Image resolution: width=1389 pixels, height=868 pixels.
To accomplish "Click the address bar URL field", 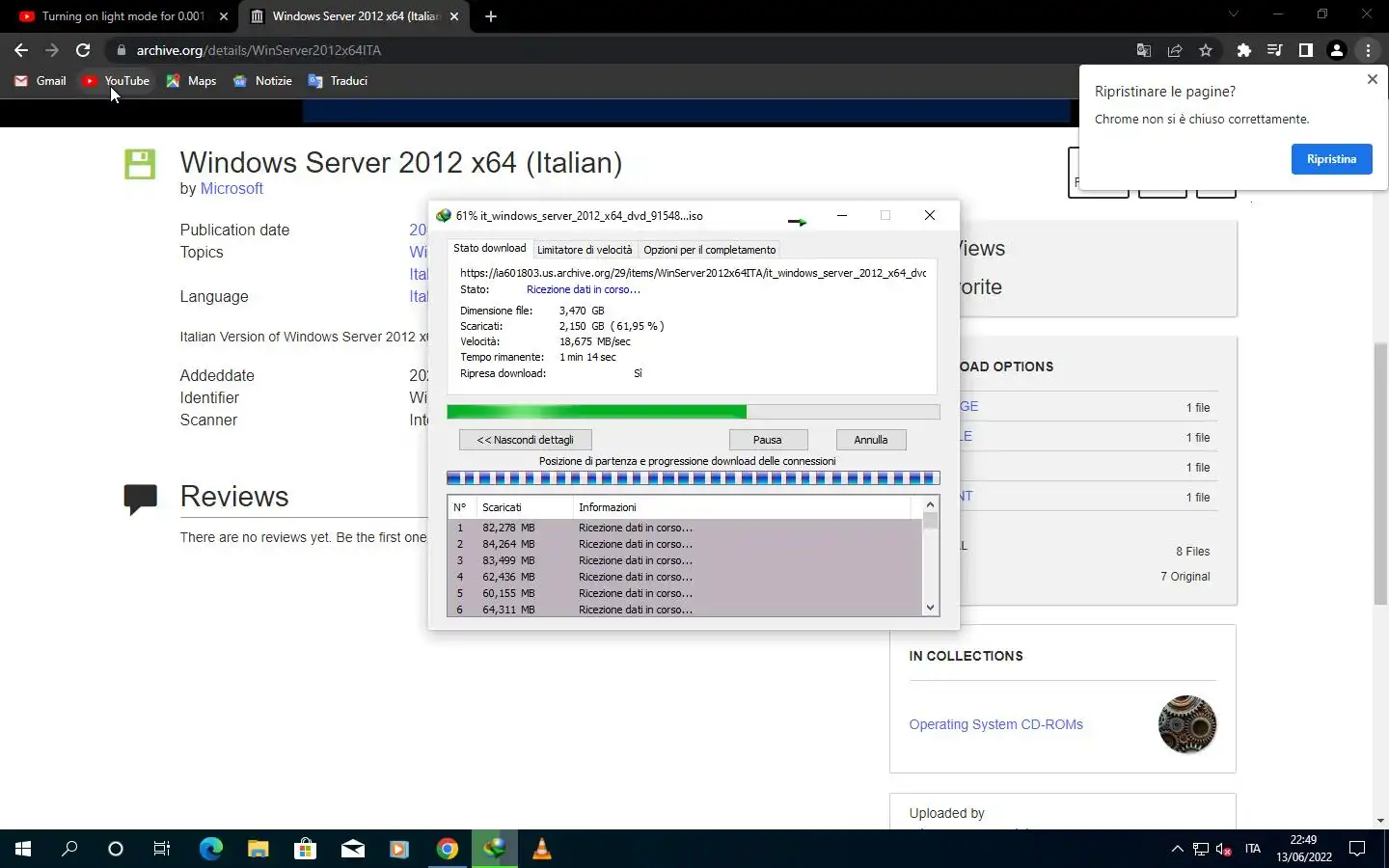I will pyautogui.click(x=617, y=50).
